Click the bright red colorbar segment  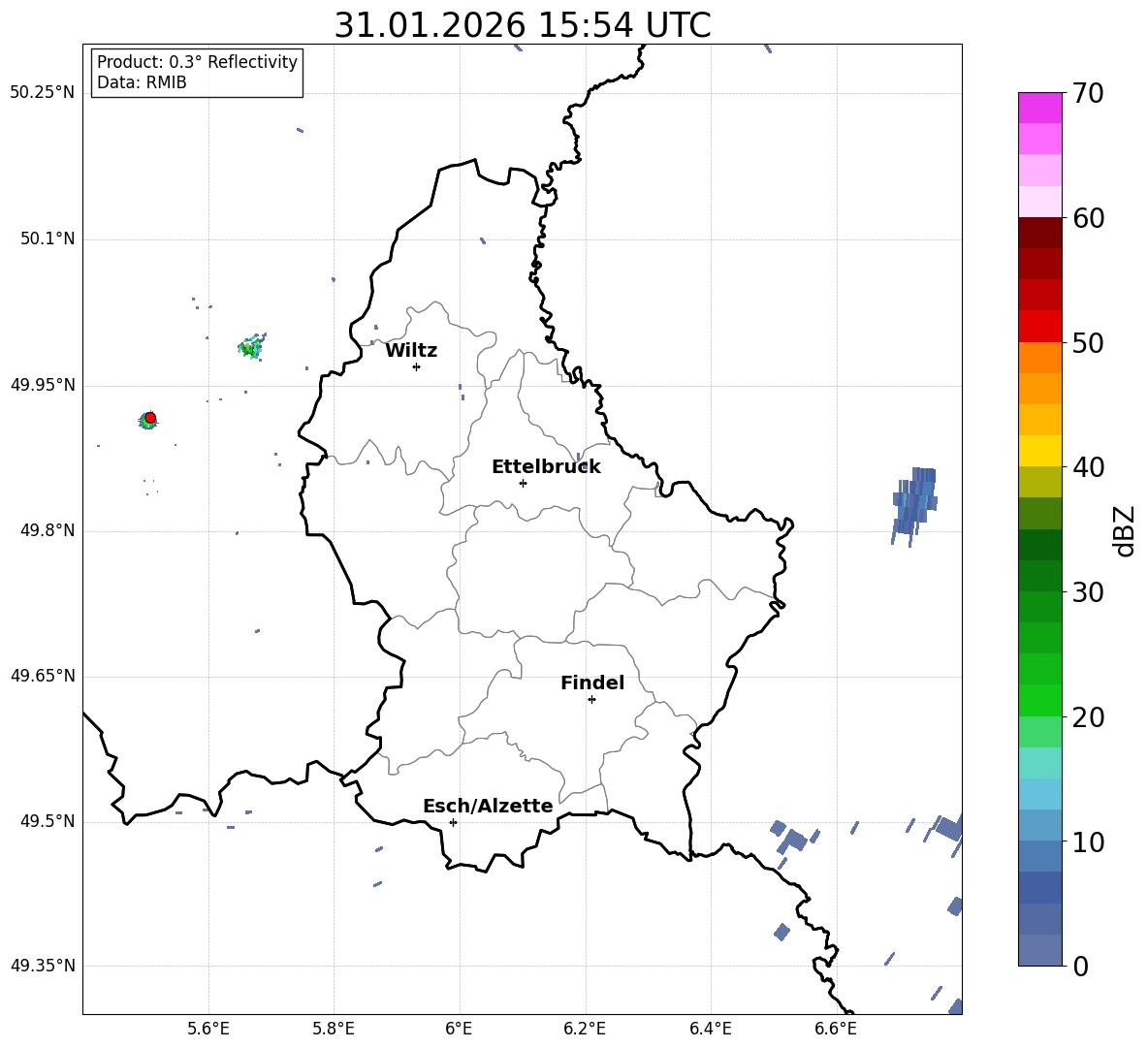[1039, 327]
